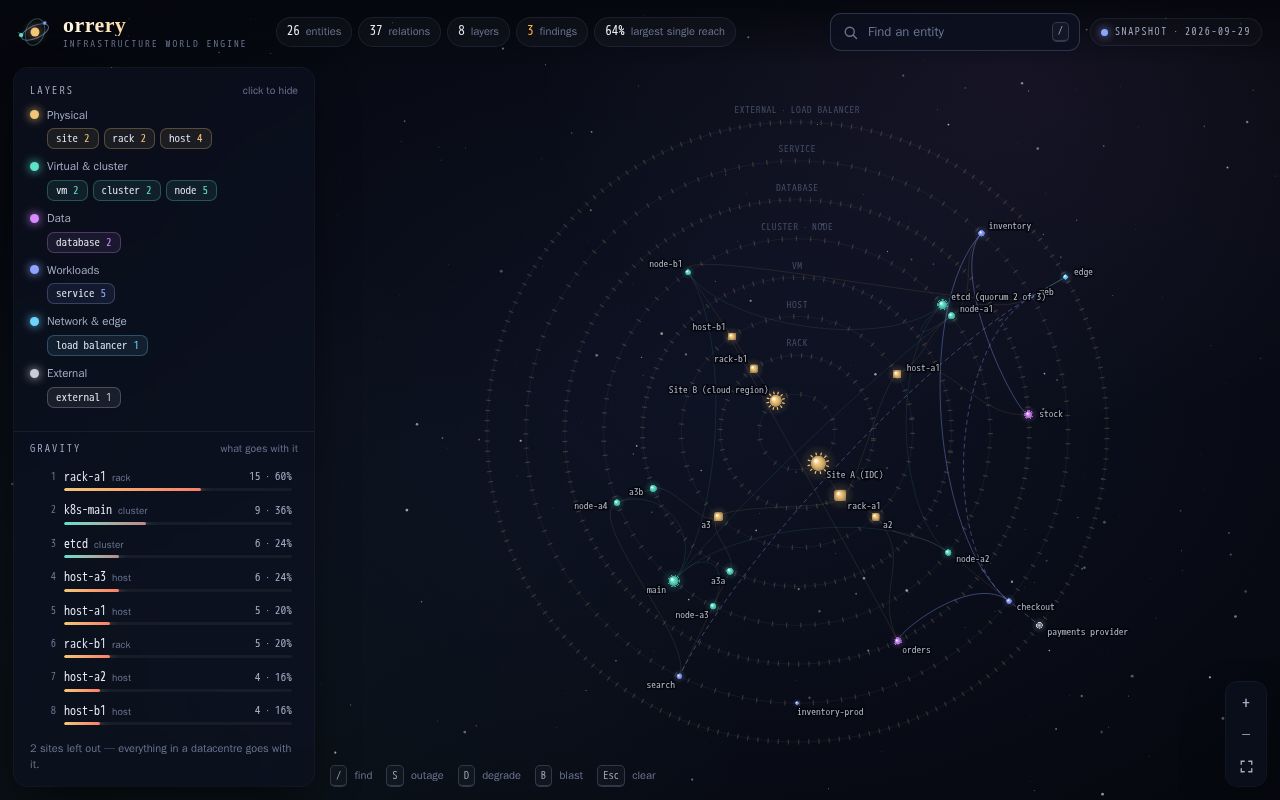
Task: Select the node-b1 graph node
Action: [x=688, y=272]
